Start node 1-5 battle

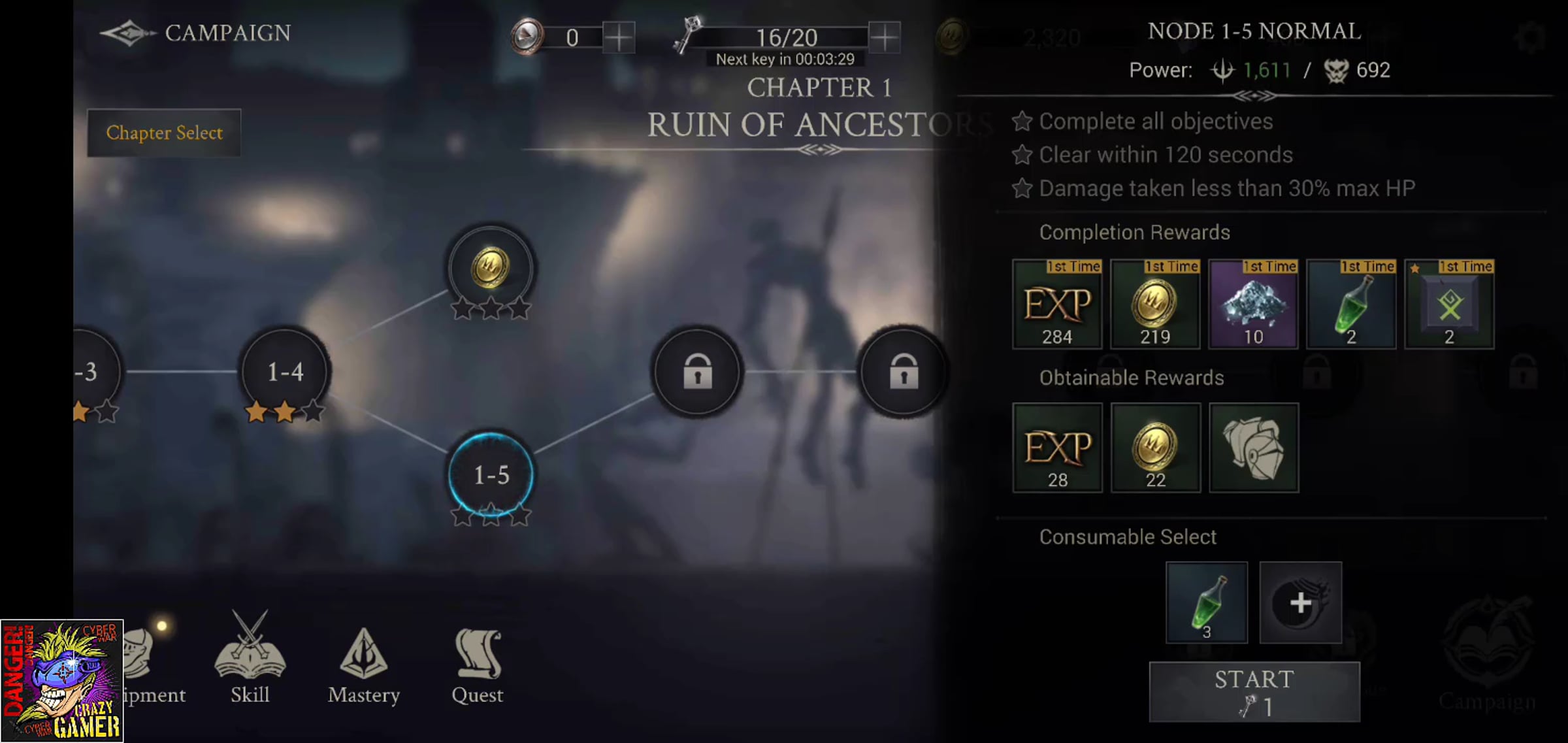tap(1254, 691)
